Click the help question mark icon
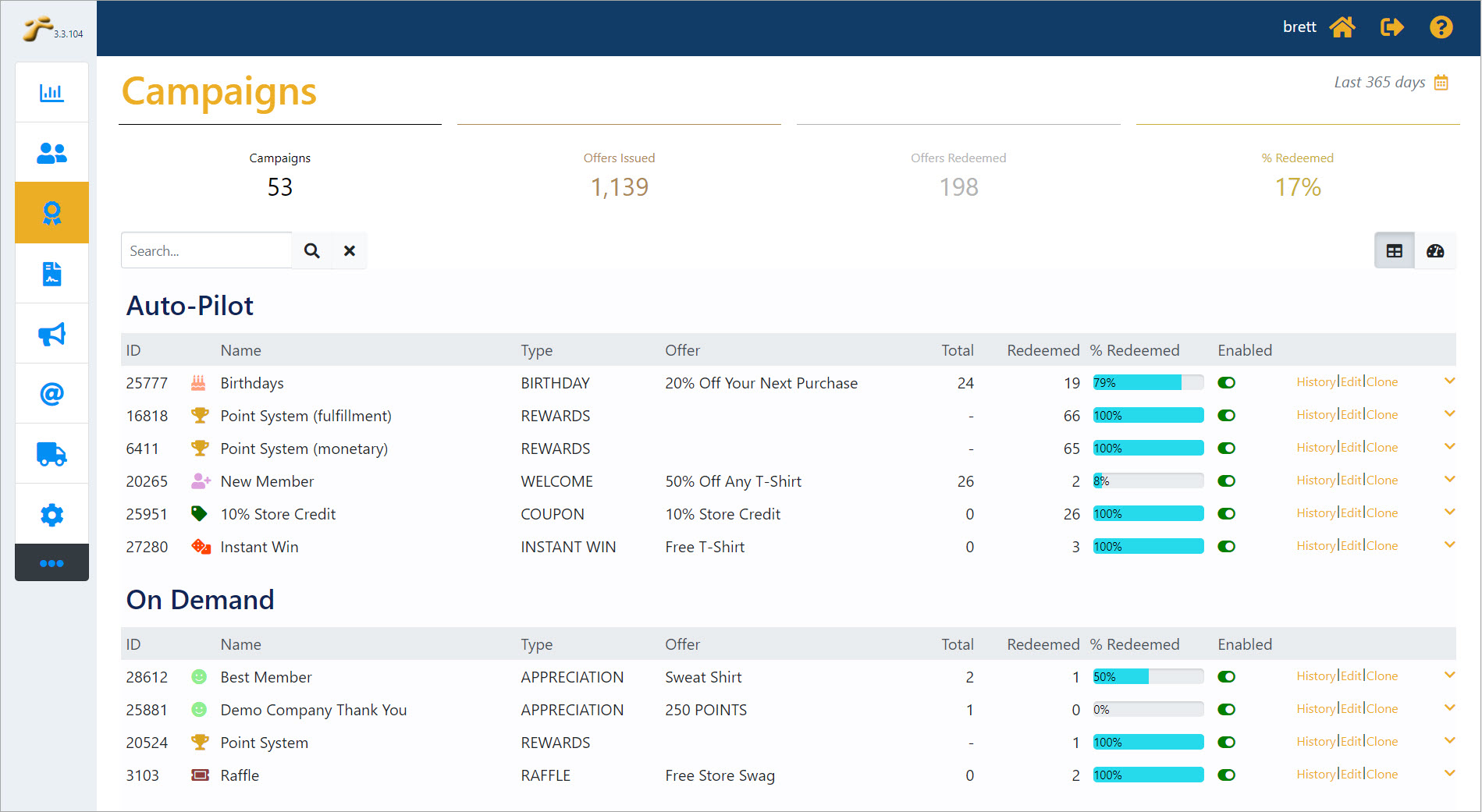Screen dimensions: 1482x812 click(1441, 27)
